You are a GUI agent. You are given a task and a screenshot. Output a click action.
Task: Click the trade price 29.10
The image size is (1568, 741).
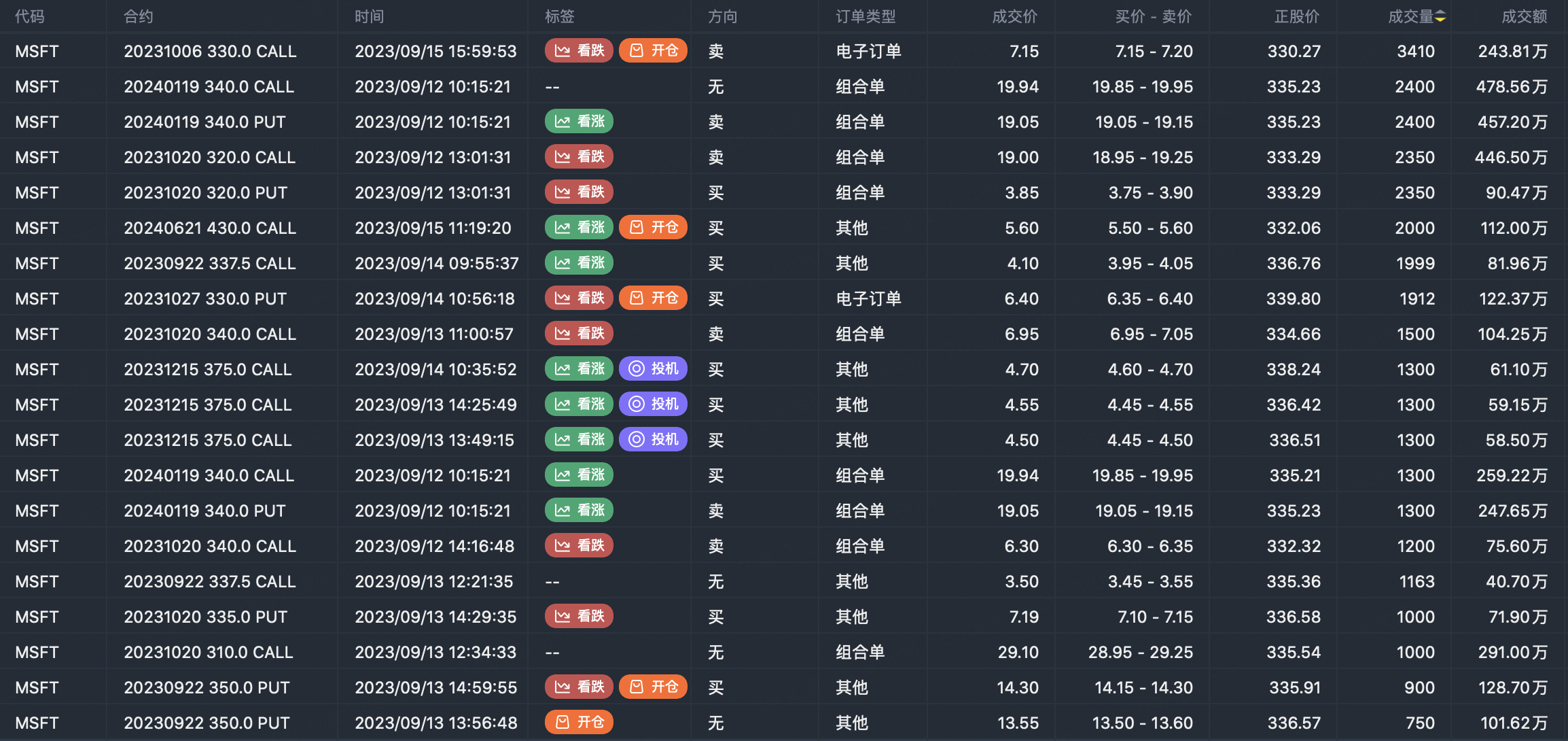point(1018,653)
